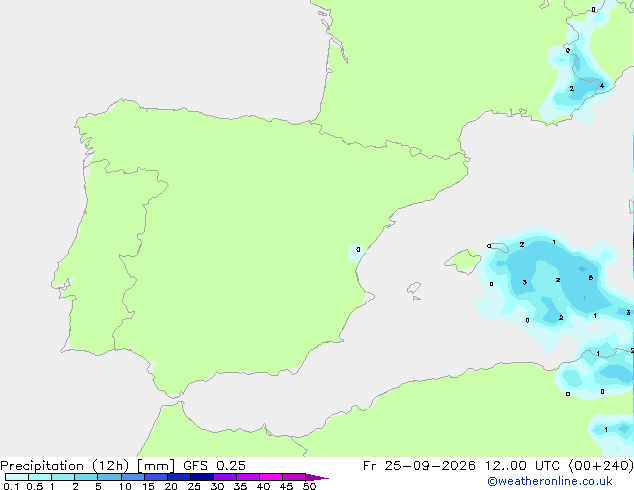Viewport: 634px width, 490px height.
Task: Click the 4 mm value in southeast France
Action: (x=602, y=85)
